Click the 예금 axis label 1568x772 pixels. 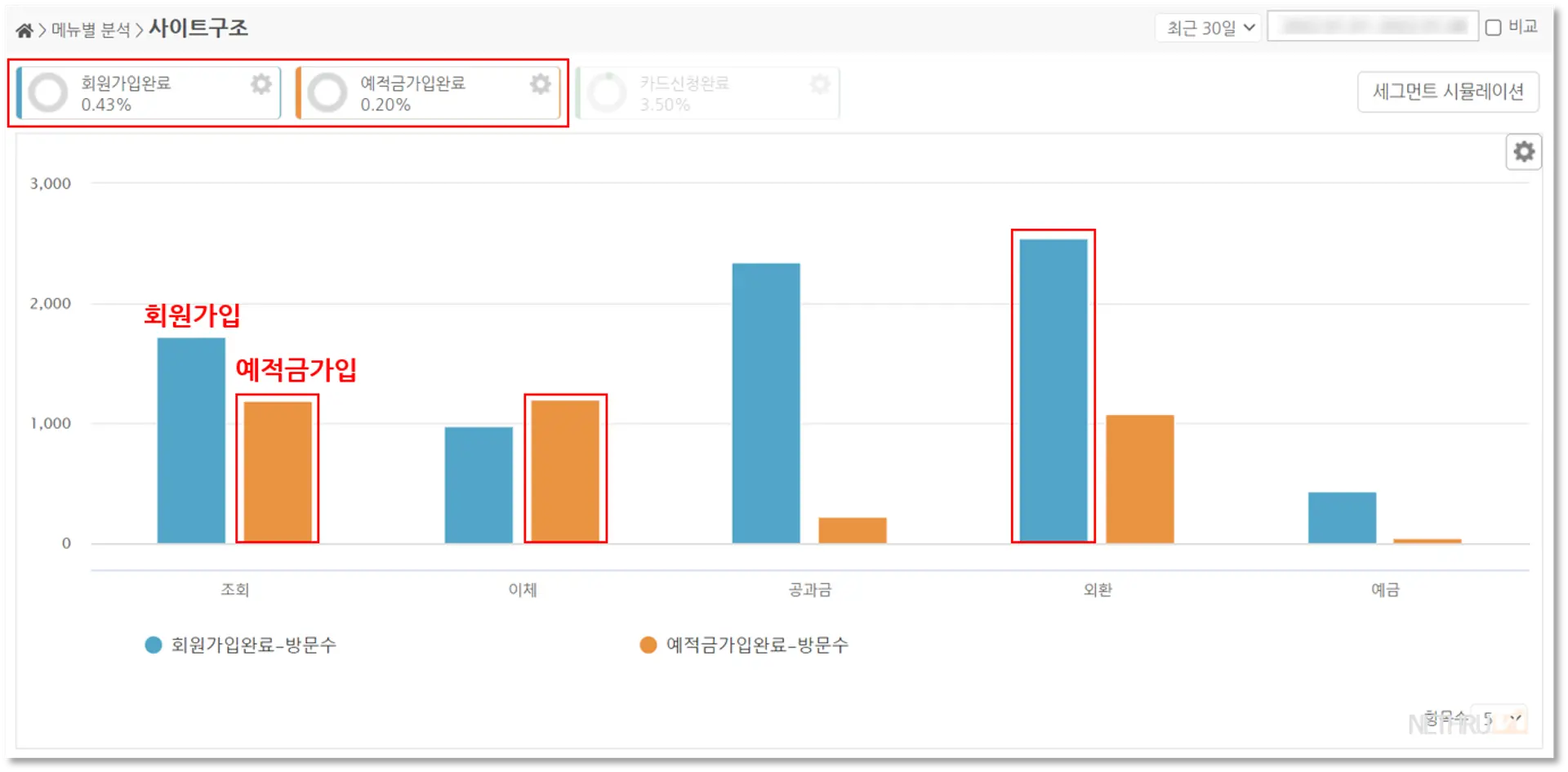coord(1385,590)
